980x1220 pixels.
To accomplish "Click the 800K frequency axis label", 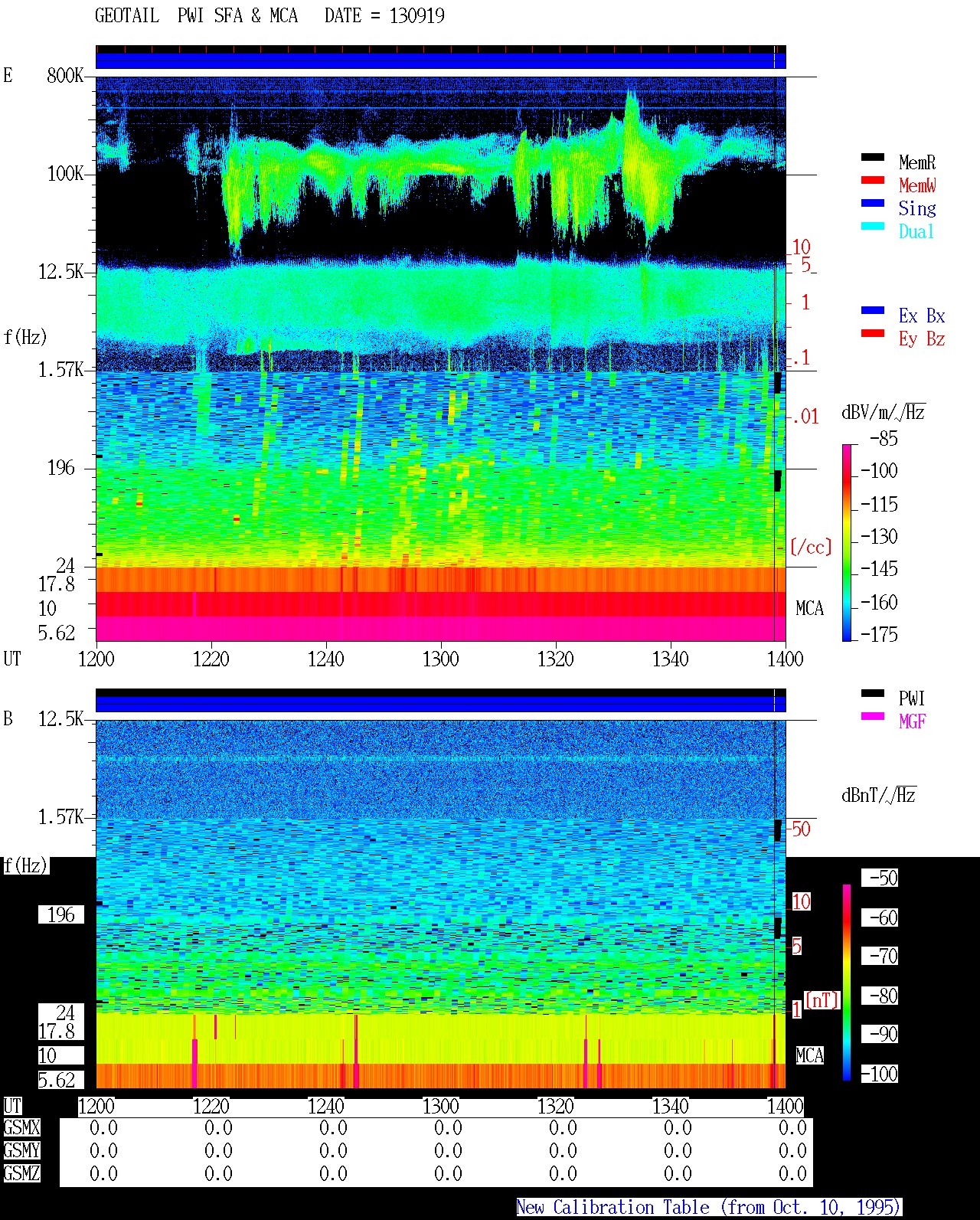I will (65, 76).
